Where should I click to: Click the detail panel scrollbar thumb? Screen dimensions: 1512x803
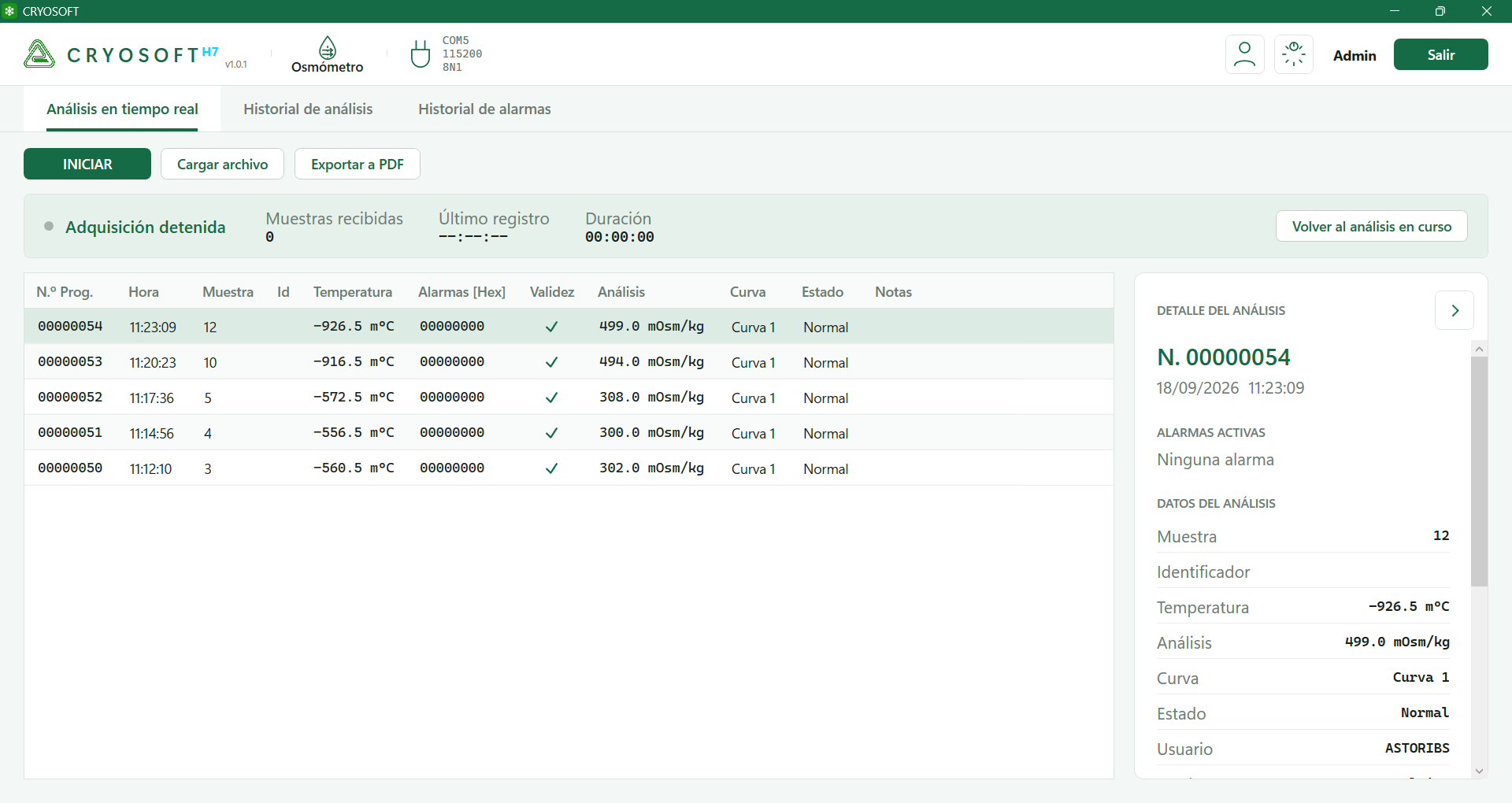(1479, 471)
